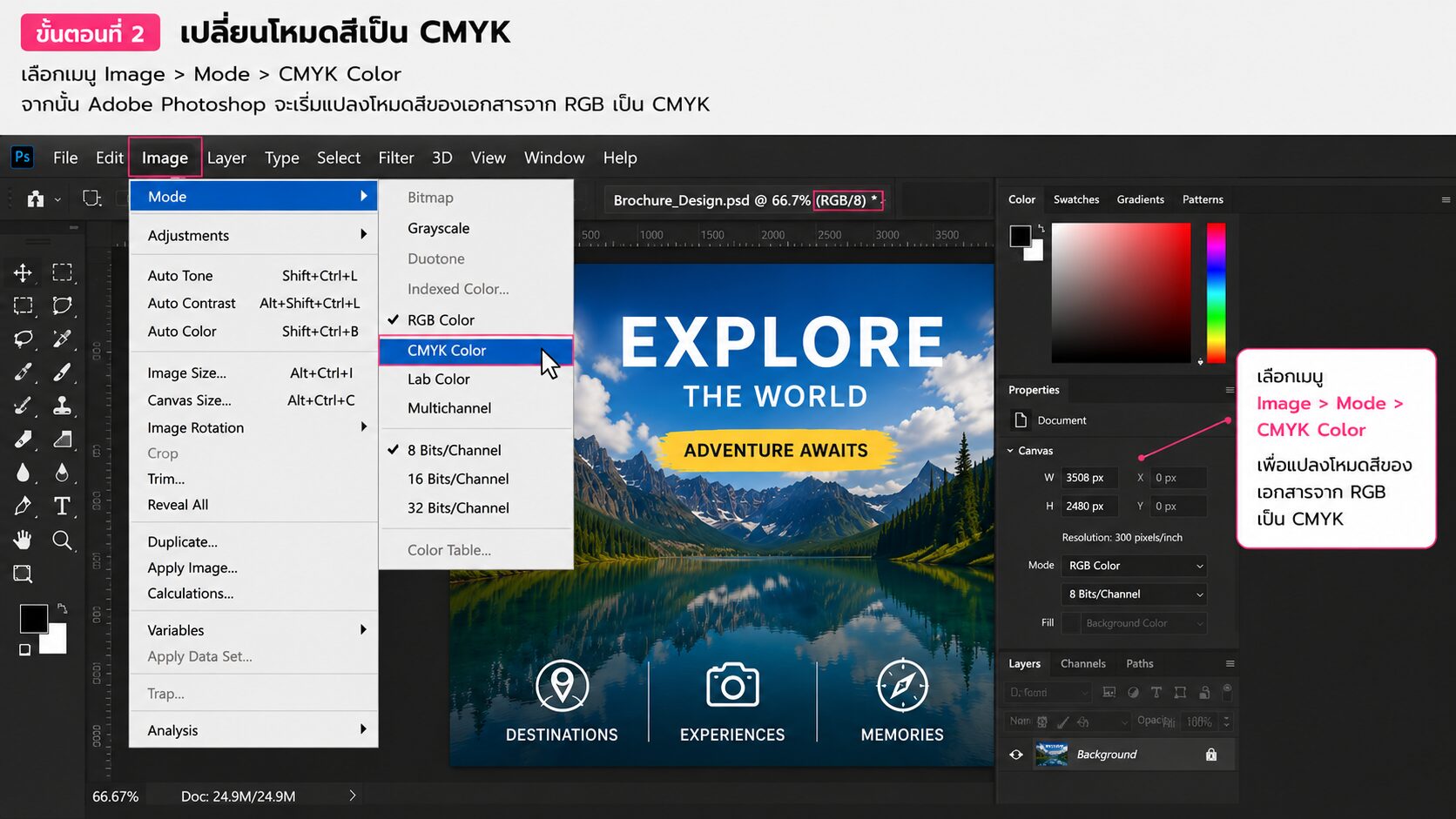This screenshot has width=1456, height=819.
Task: Filter layers by type (T) icon
Action: 1156,693
